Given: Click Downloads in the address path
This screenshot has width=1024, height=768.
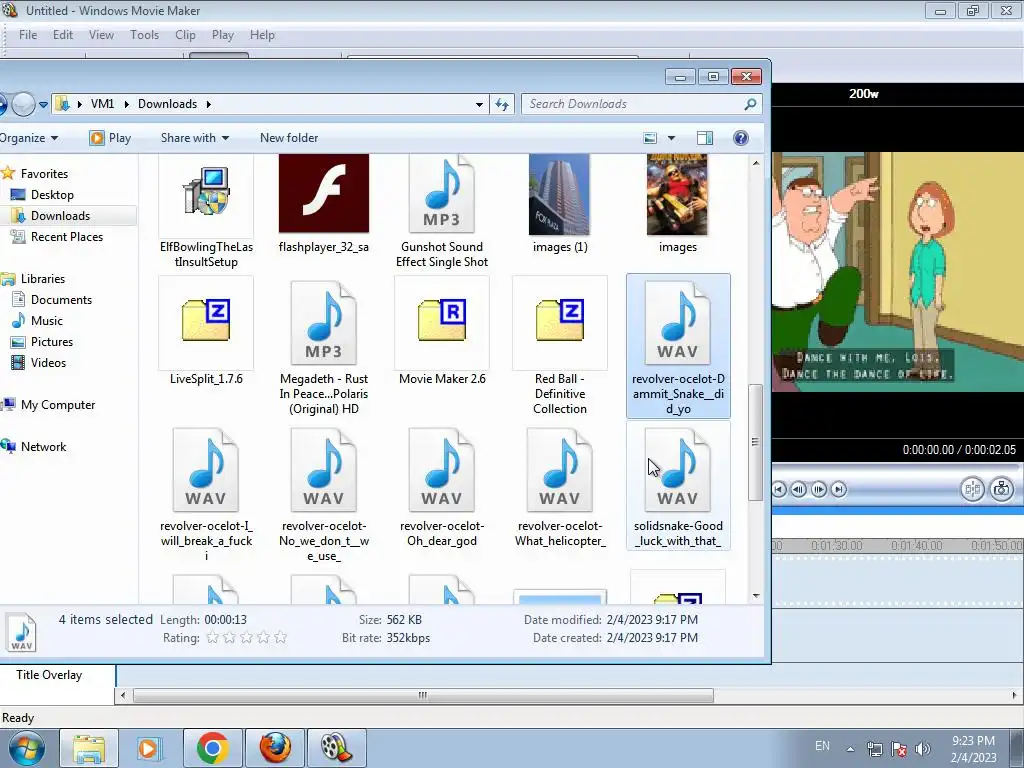Looking at the screenshot, I should (167, 104).
